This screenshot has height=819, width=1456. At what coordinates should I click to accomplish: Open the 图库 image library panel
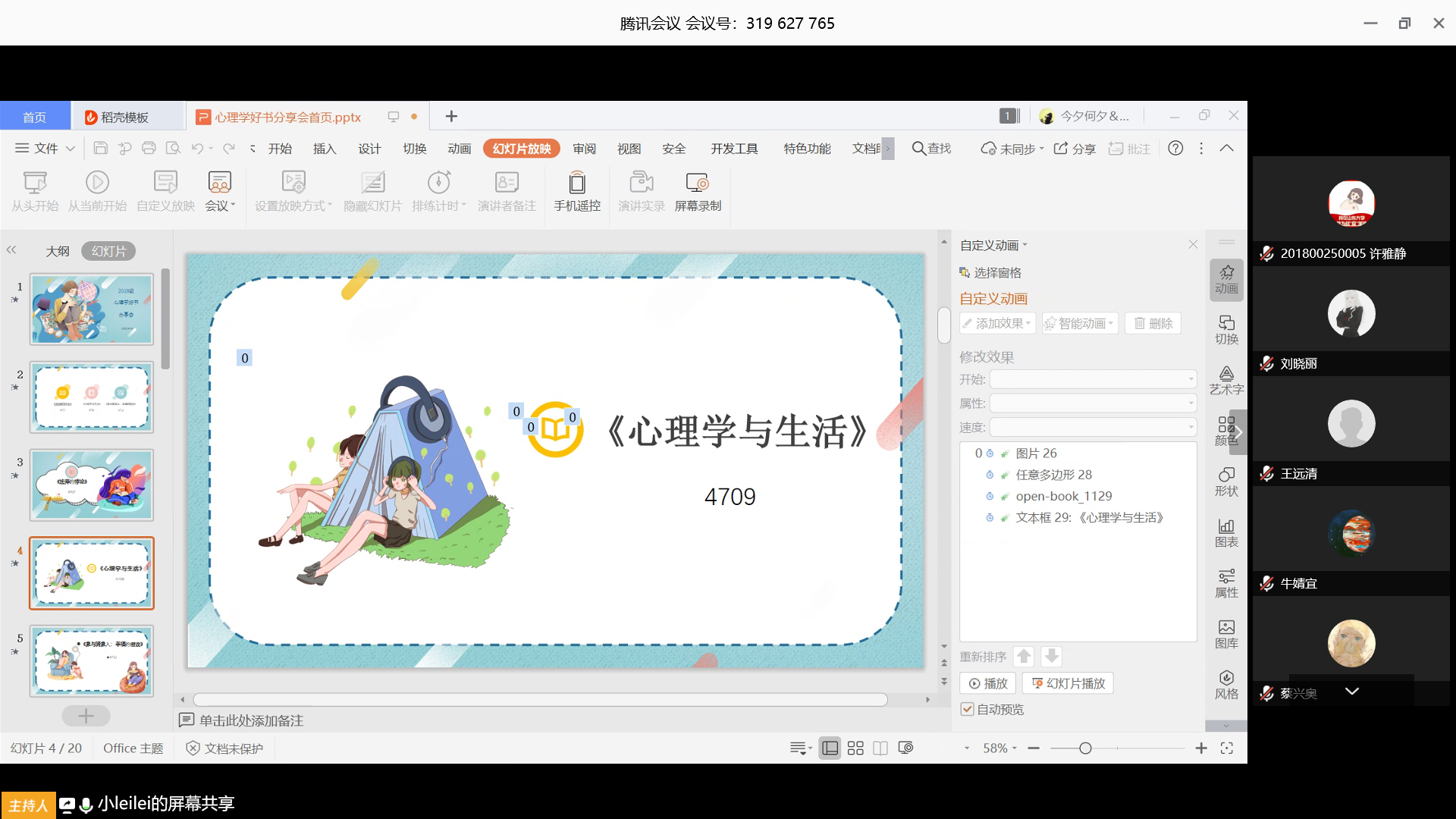[1225, 634]
